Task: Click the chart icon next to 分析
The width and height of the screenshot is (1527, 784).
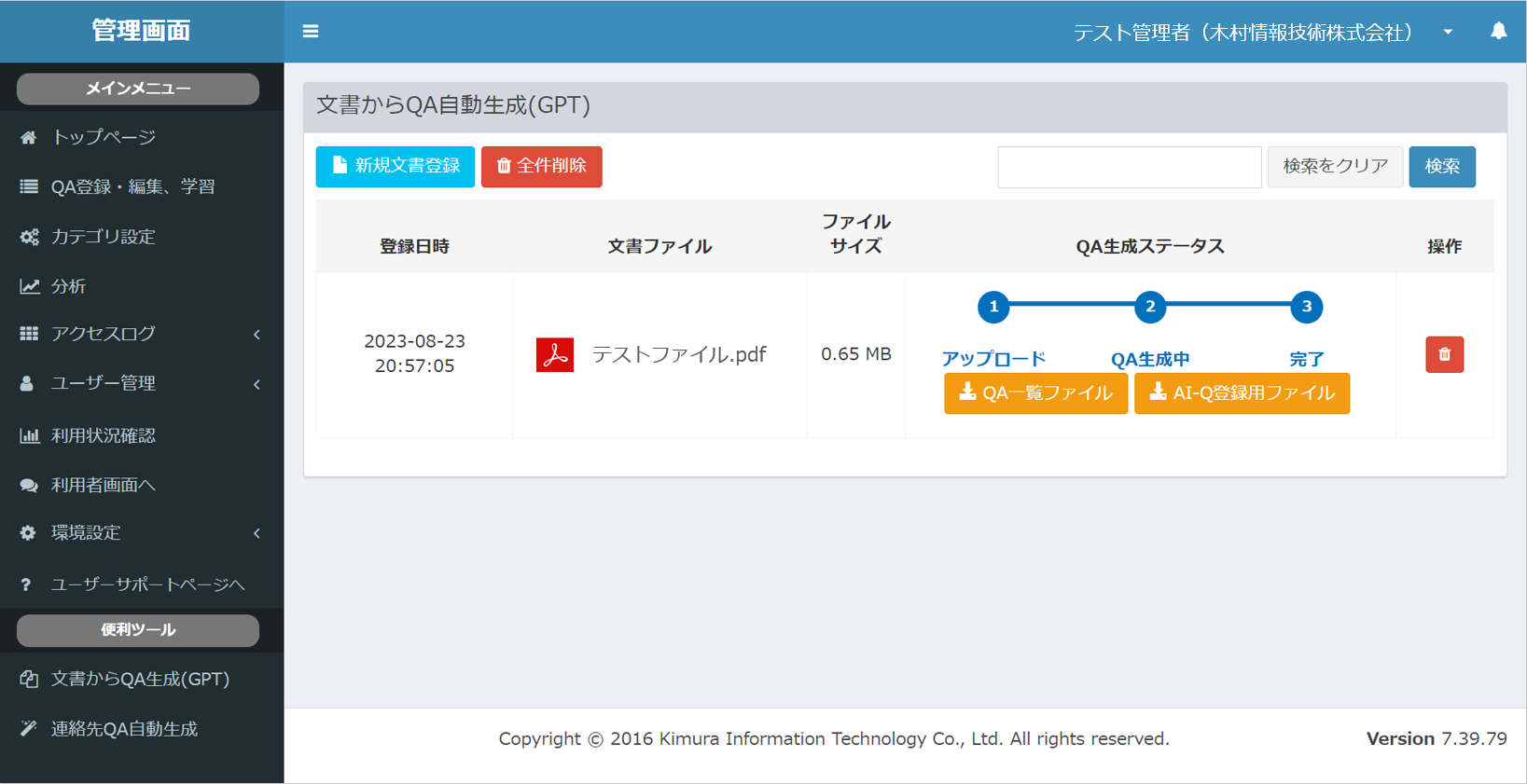Action: click(30, 286)
